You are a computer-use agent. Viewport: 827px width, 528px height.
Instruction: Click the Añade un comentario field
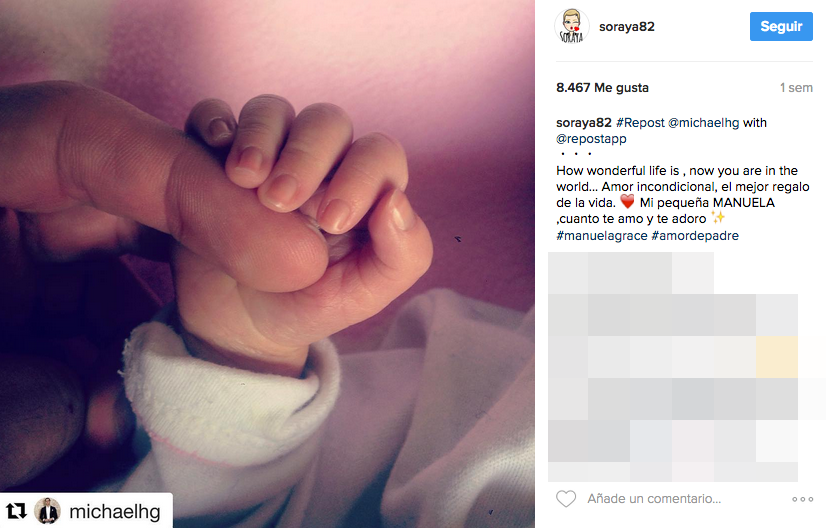[654, 499]
